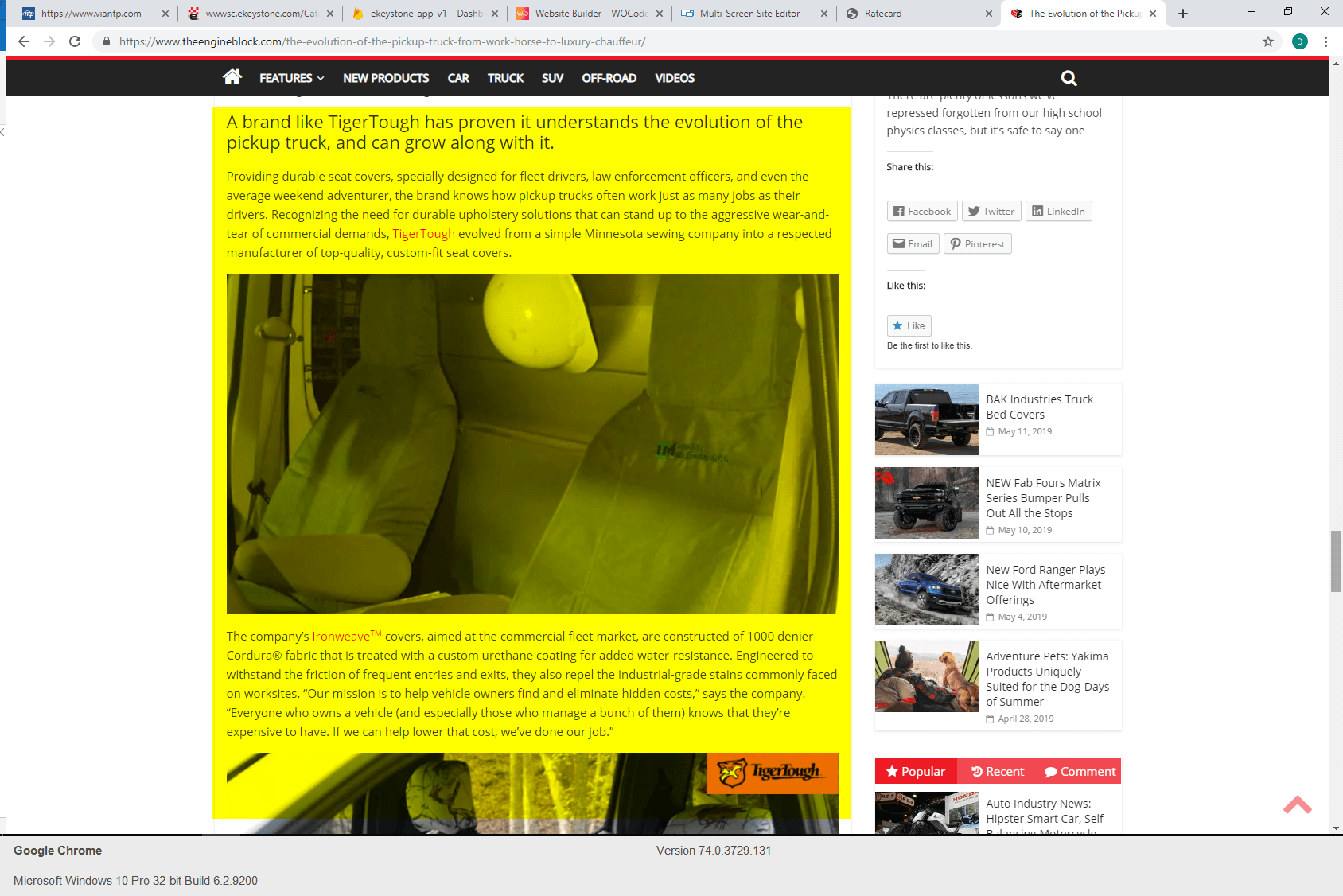Click the seat cover interior photo
Viewport: 1343px width, 896px height.
(532, 444)
